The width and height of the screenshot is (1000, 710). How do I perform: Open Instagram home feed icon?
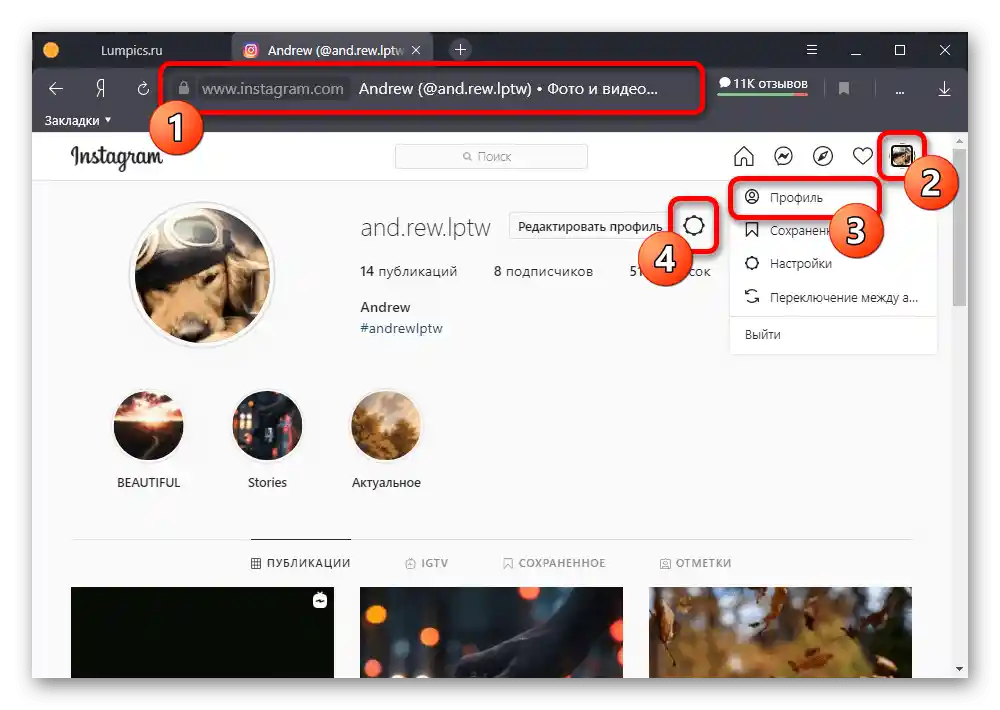(x=744, y=156)
